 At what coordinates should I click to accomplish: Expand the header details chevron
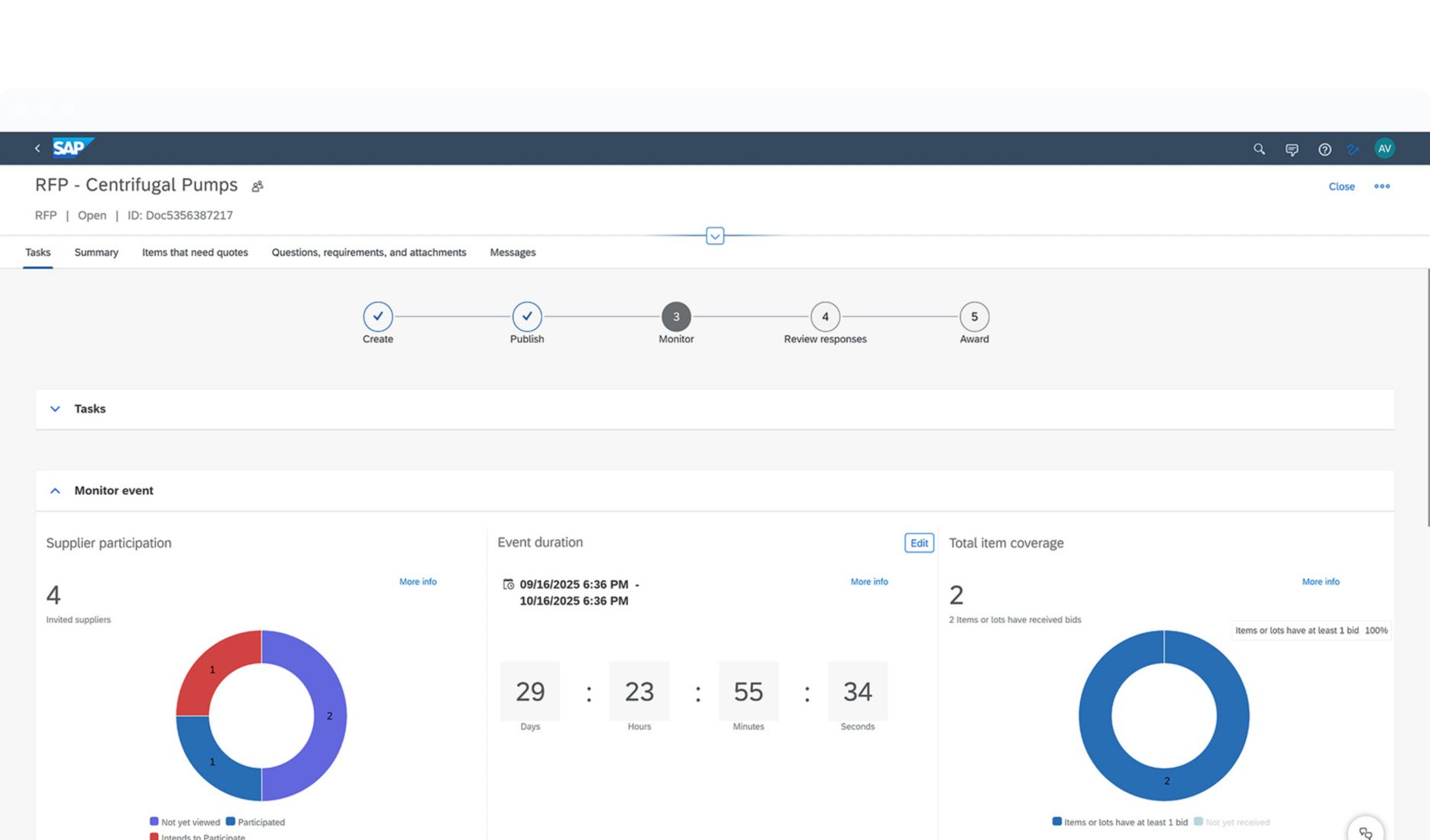click(x=715, y=236)
